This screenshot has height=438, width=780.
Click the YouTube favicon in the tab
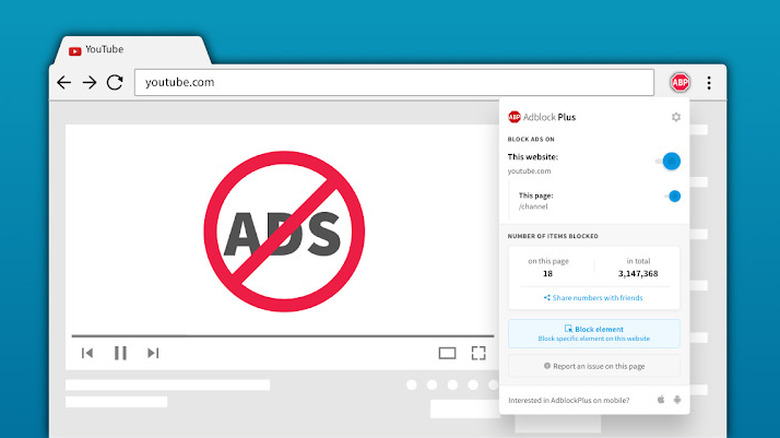pyautogui.click(x=75, y=51)
